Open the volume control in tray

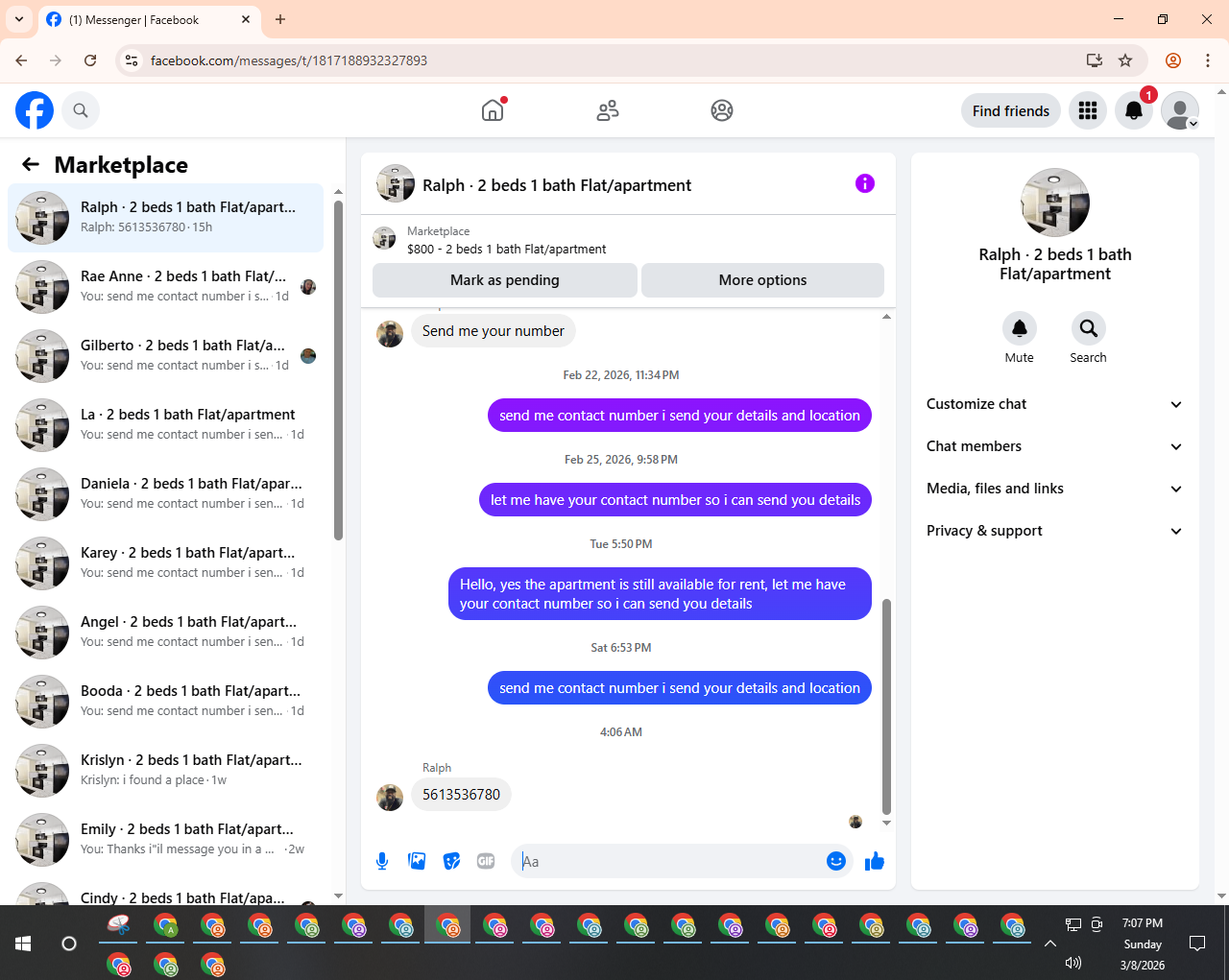(x=1073, y=963)
